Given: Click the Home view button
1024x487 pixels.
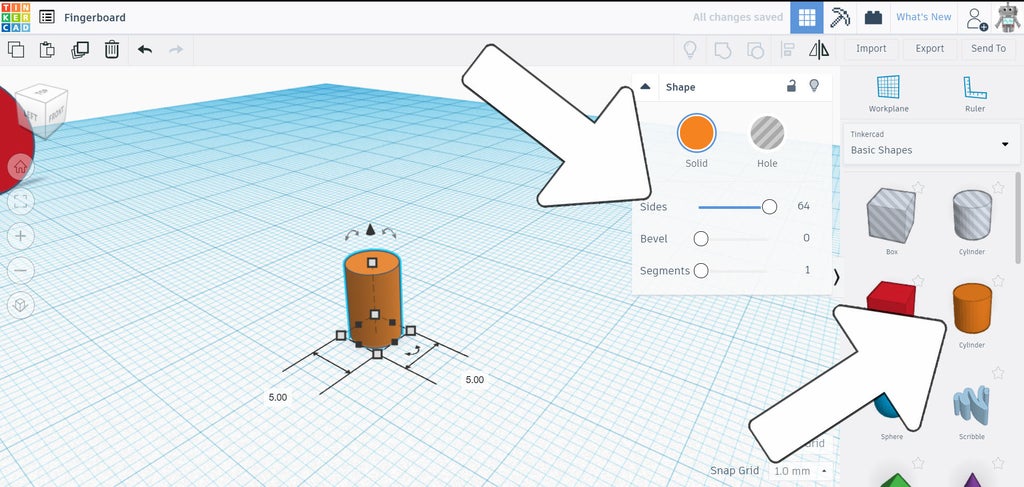Looking at the screenshot, I should tap(20, 167).
